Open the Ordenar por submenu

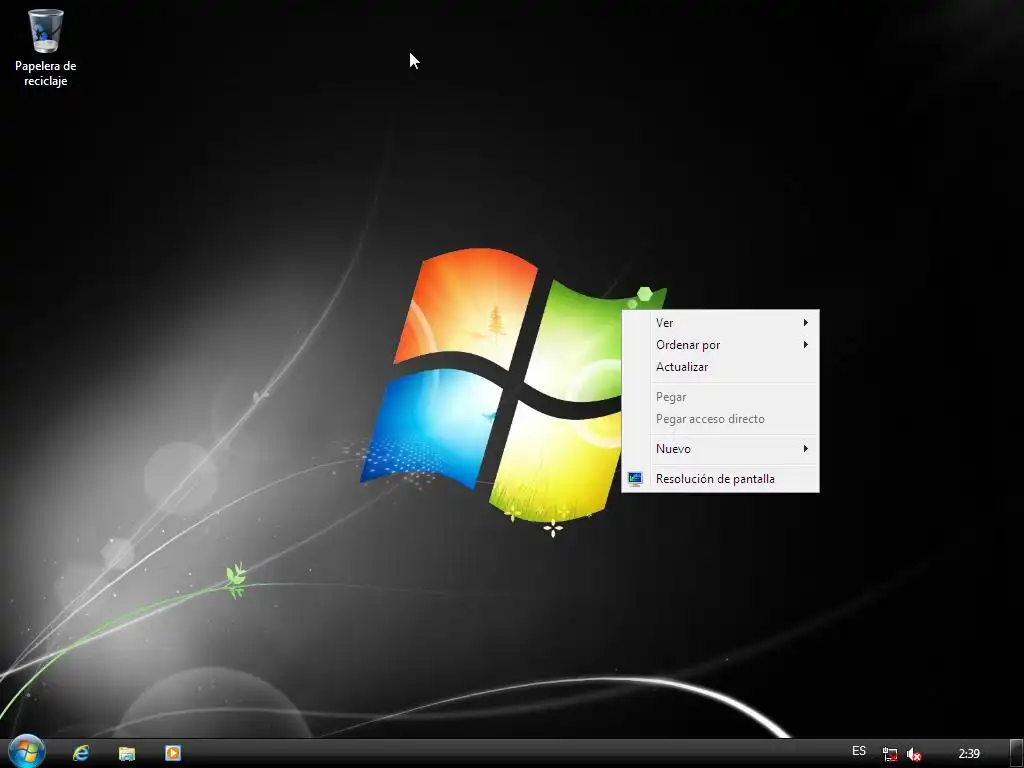click(720, 345)
